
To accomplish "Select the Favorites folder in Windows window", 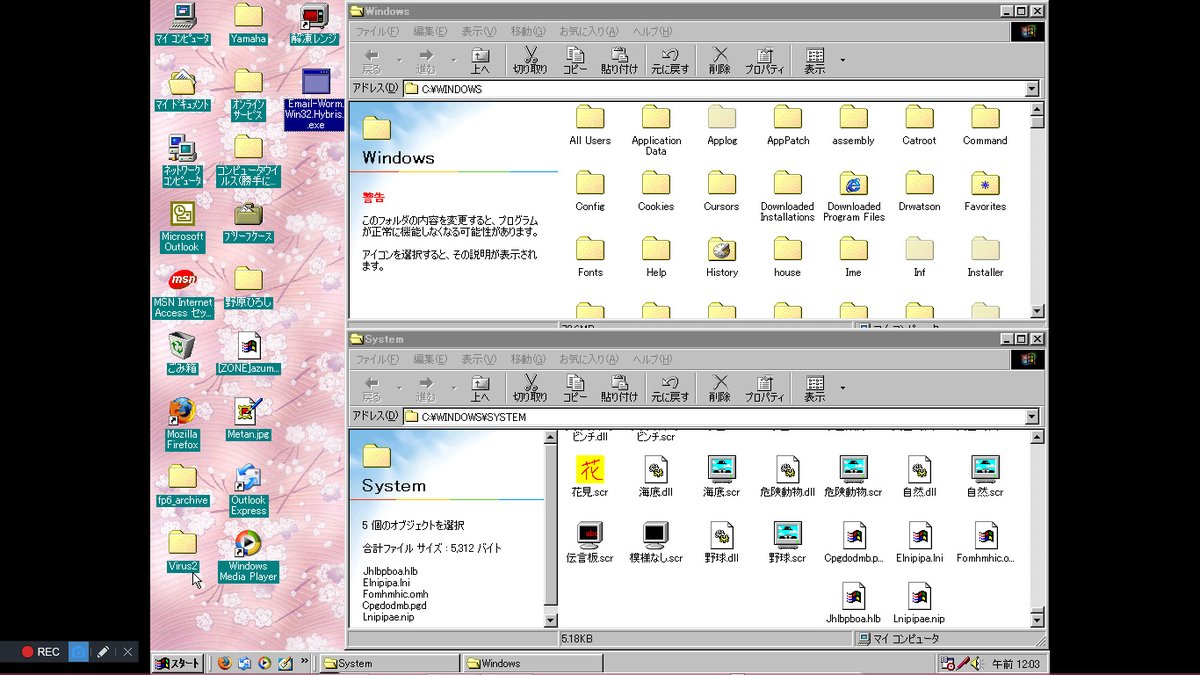I will pos(985,191).
